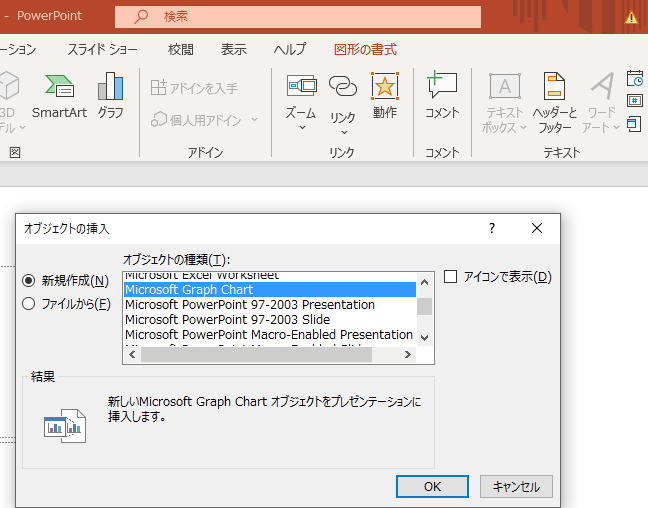The image size is (648, 508).
Task: Click the warning triangle icon in the title bar
Action: point(631,17)
